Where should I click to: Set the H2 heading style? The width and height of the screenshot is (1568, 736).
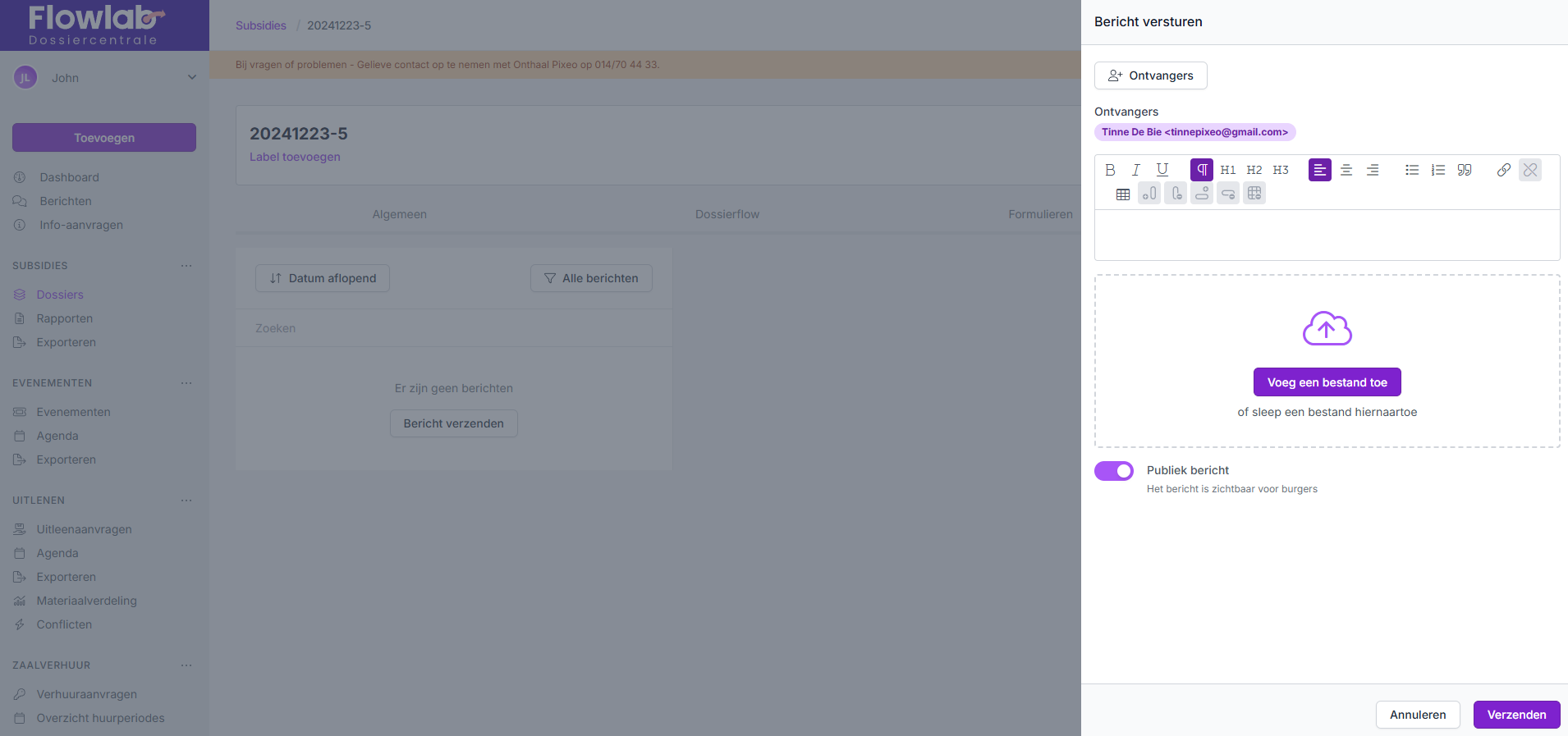point(1254,170)
